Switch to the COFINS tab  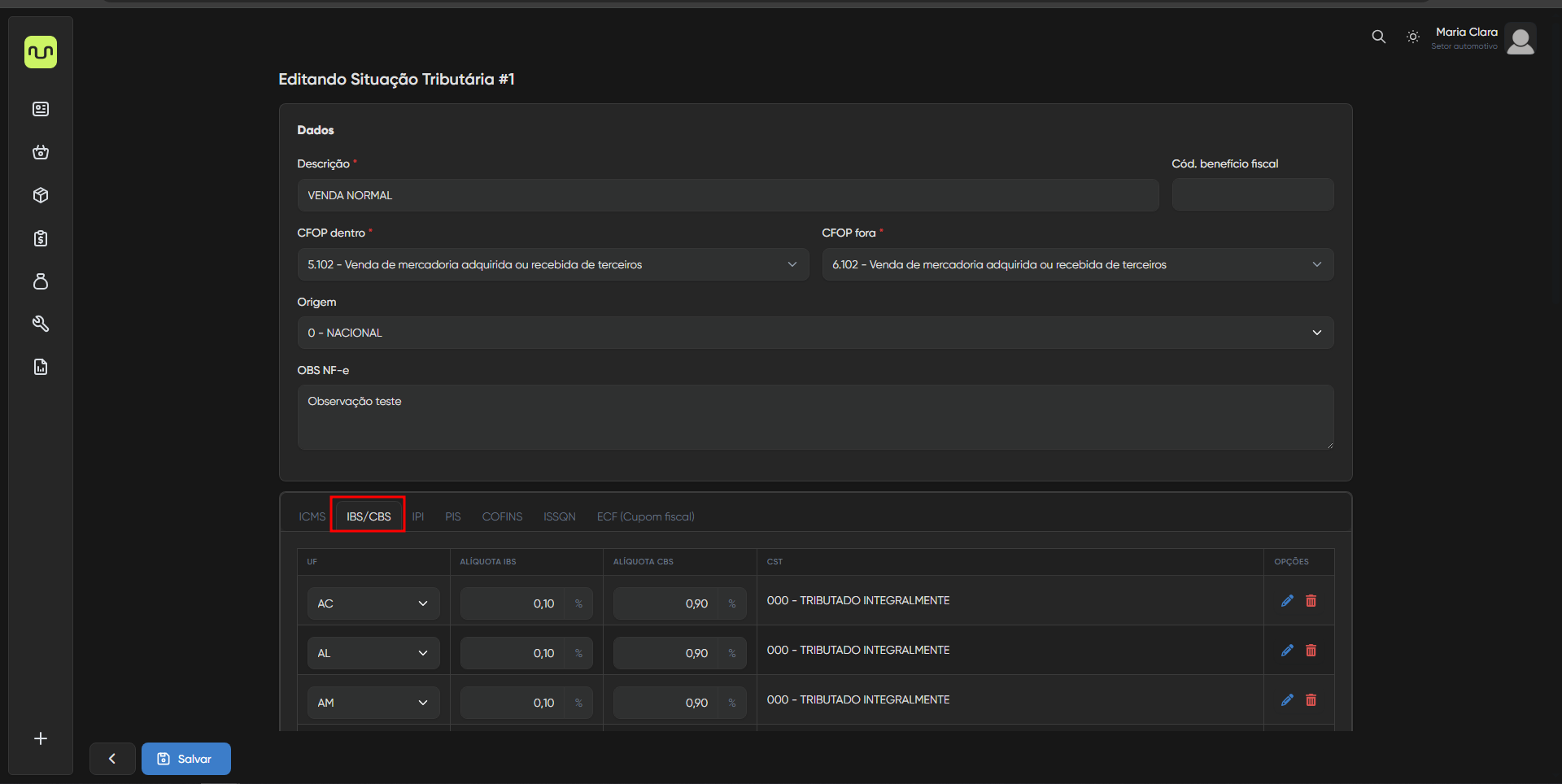502,516
